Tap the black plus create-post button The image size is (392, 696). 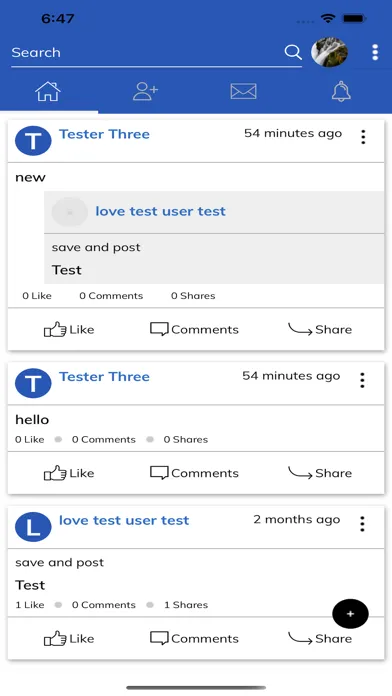[x=350, y=614]
